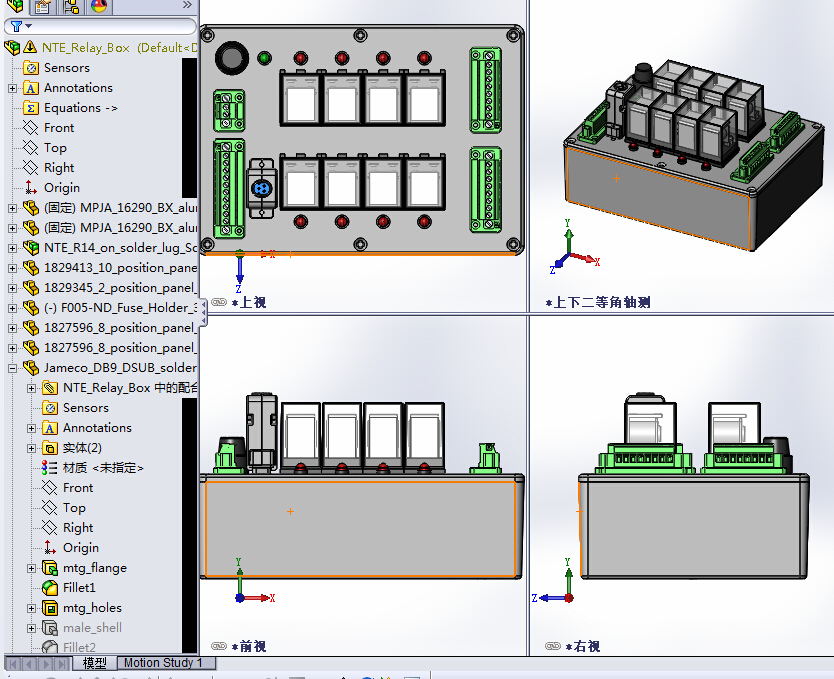Click the tree filter funnel icon
Image resolution: width=834 pixels, height=679 pixels.
pyautogui.click(x=16, y=26)
